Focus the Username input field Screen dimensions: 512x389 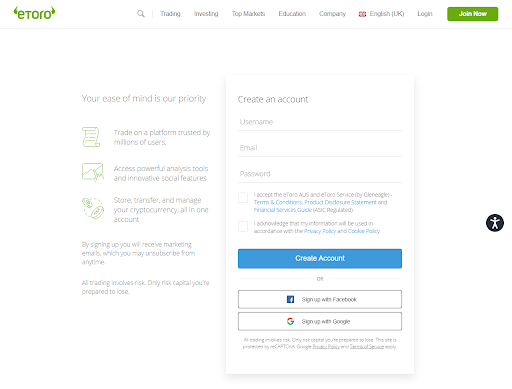click(320, 122)
